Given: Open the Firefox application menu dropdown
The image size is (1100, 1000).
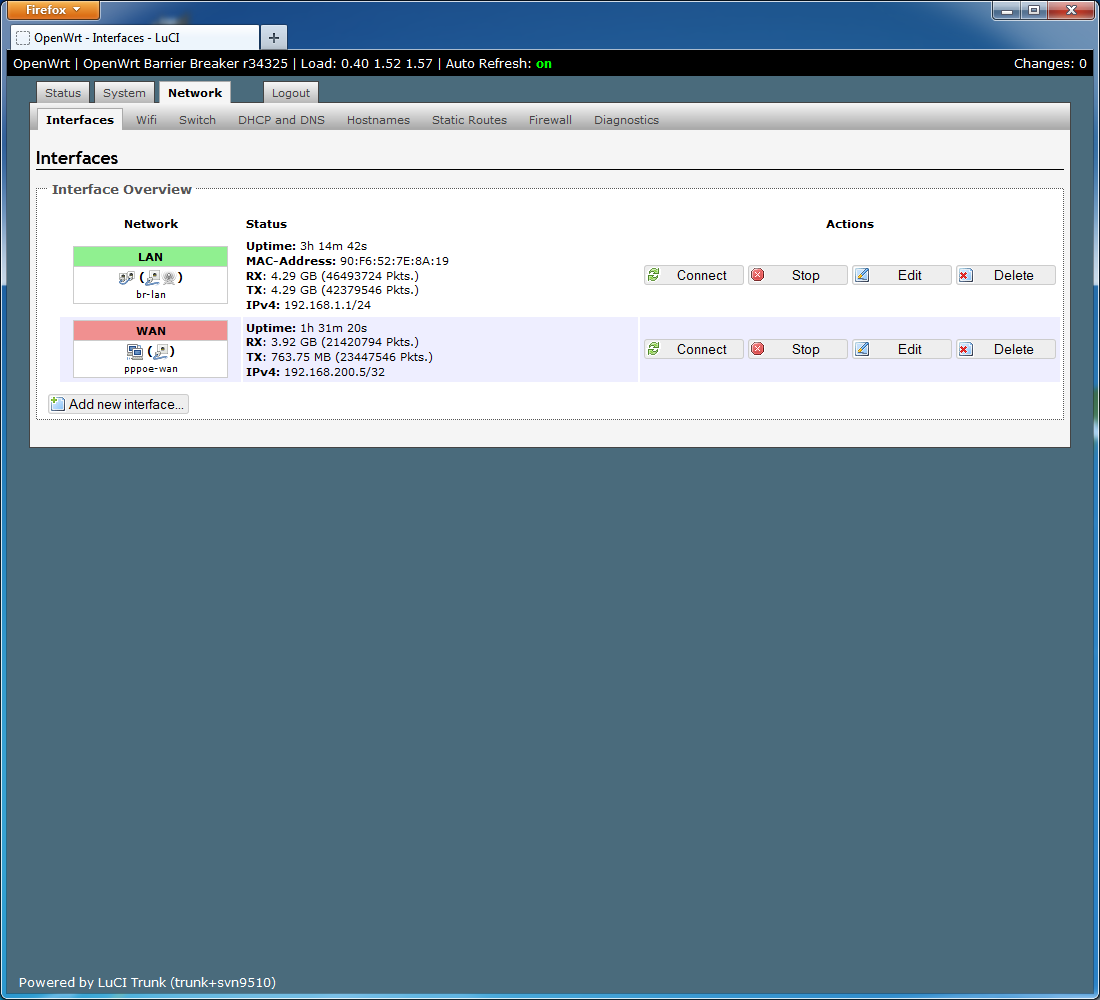Looking at the screenshot, I should [53, 10].
